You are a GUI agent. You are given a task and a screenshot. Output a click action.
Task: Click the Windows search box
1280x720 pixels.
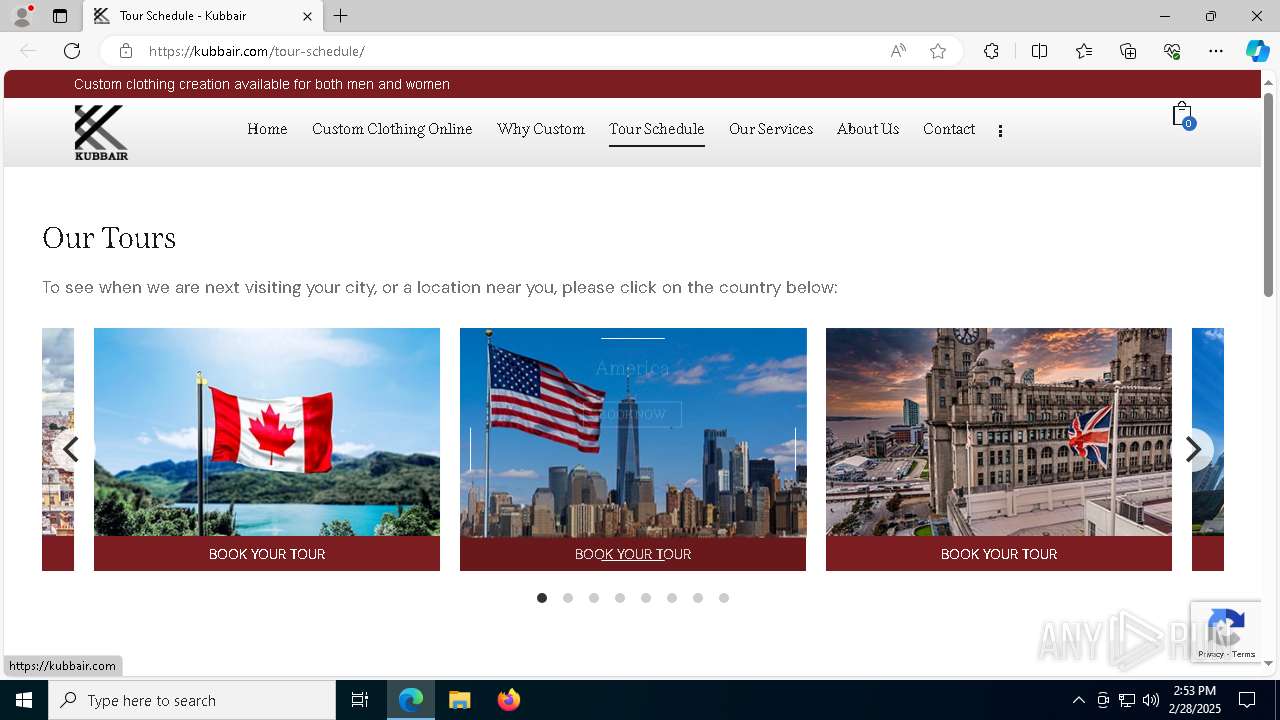point(192,700)
